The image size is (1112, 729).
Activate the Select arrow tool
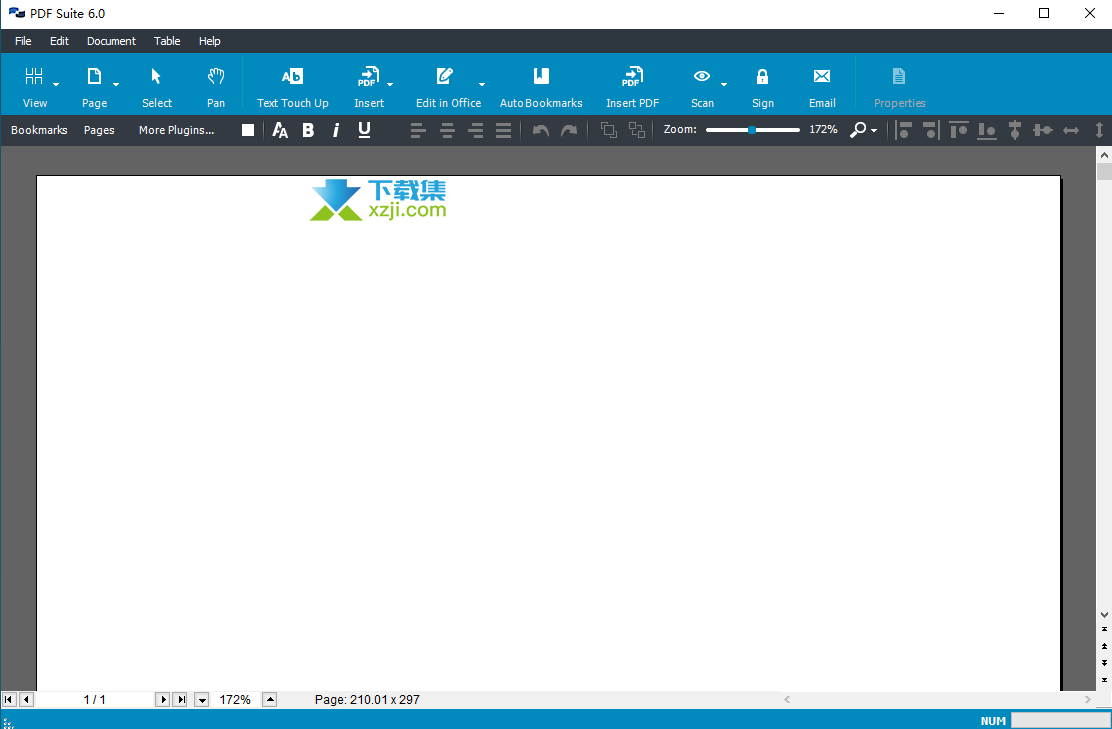pos(157,87)
